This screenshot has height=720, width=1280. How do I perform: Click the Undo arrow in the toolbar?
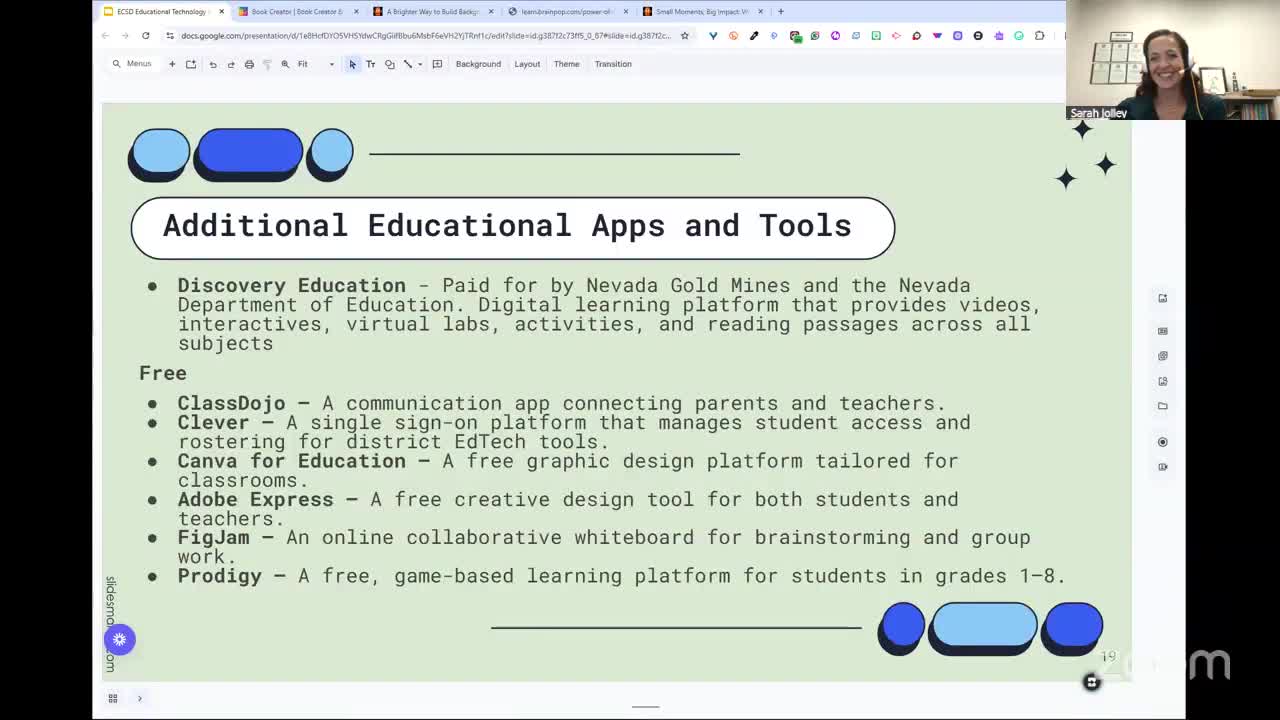point(213,64)
